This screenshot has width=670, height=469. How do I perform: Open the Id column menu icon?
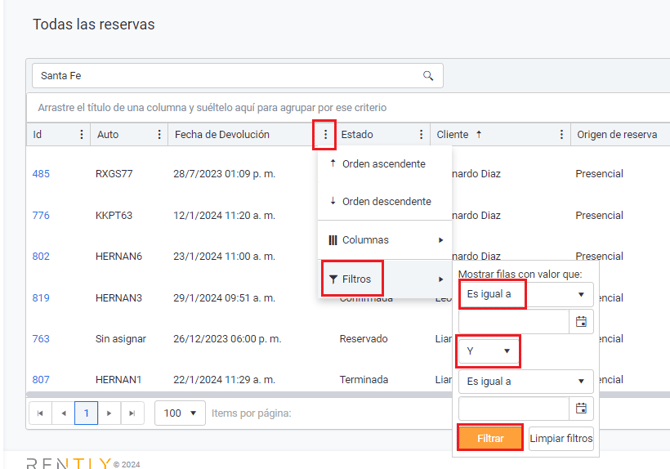pyautogui.click(x=82, y=135)
